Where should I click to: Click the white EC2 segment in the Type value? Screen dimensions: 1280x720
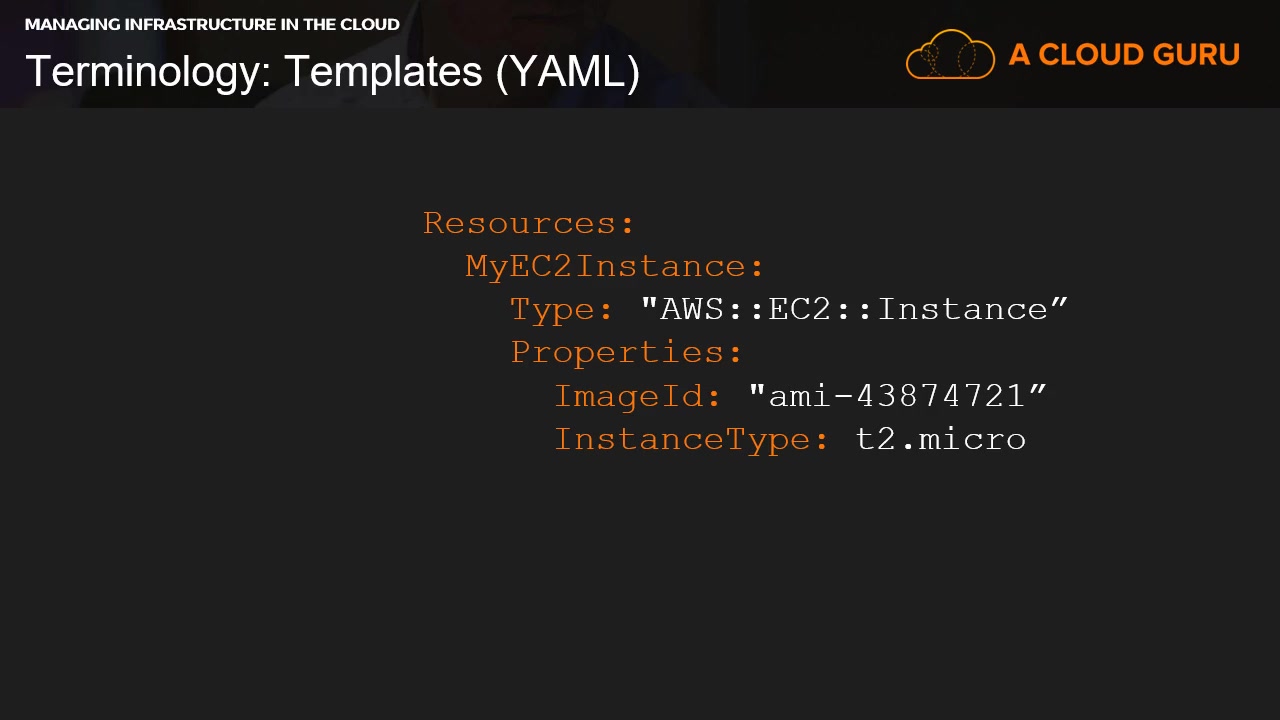[799, 309]
